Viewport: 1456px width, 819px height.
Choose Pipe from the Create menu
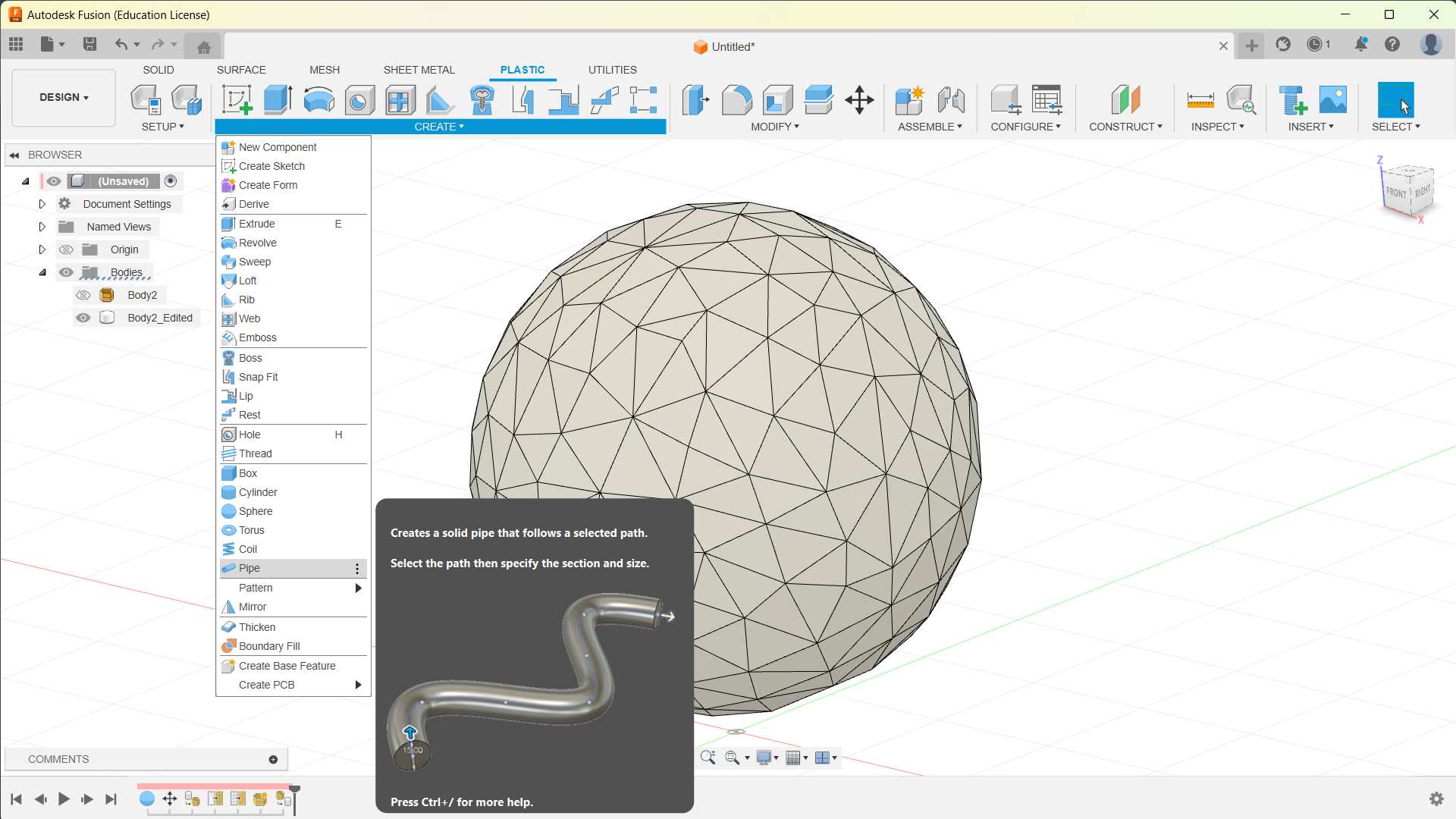pyautogui.click(x=249, y=568)
